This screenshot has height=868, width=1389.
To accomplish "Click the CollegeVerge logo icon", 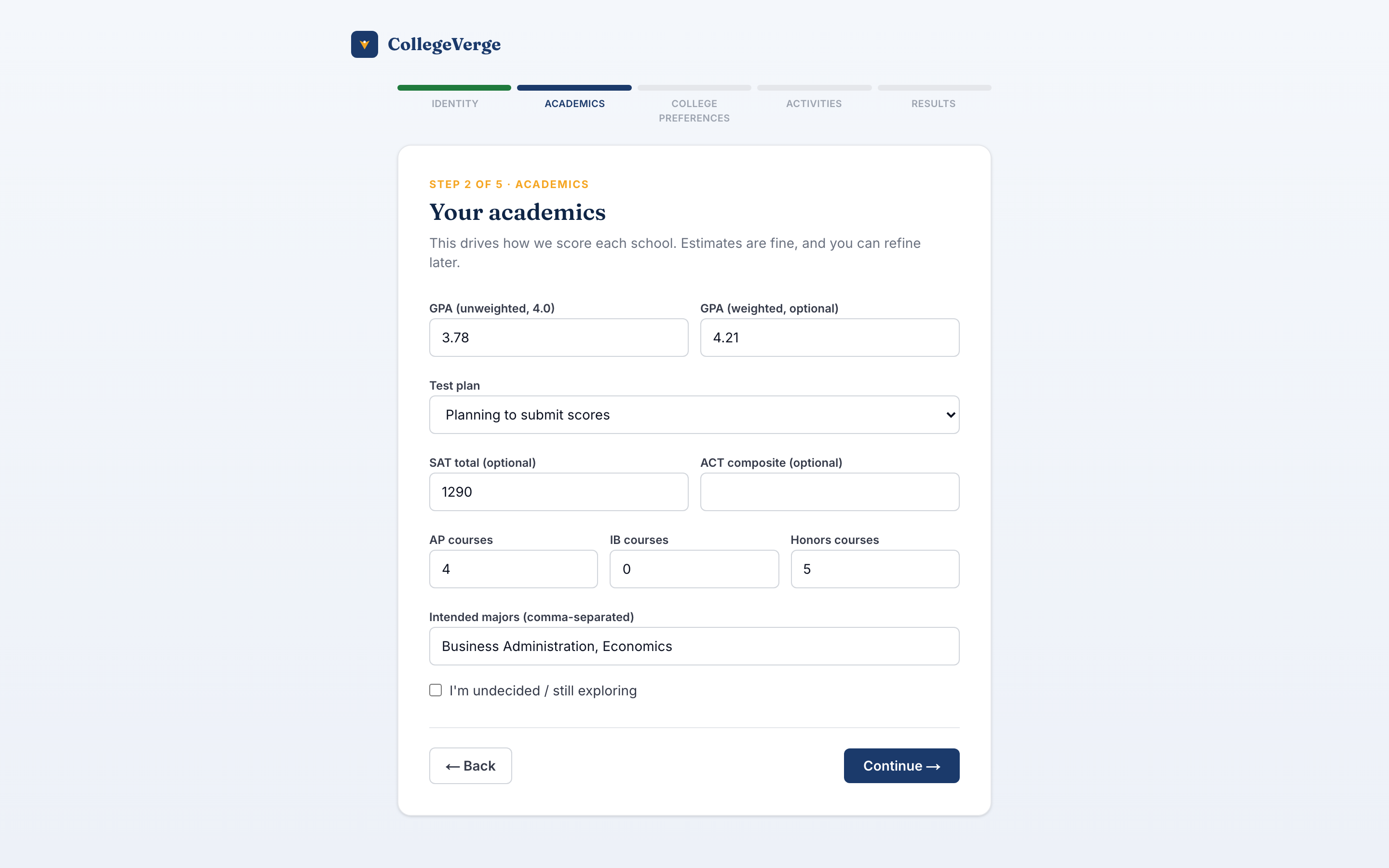I will coord(365,44).
